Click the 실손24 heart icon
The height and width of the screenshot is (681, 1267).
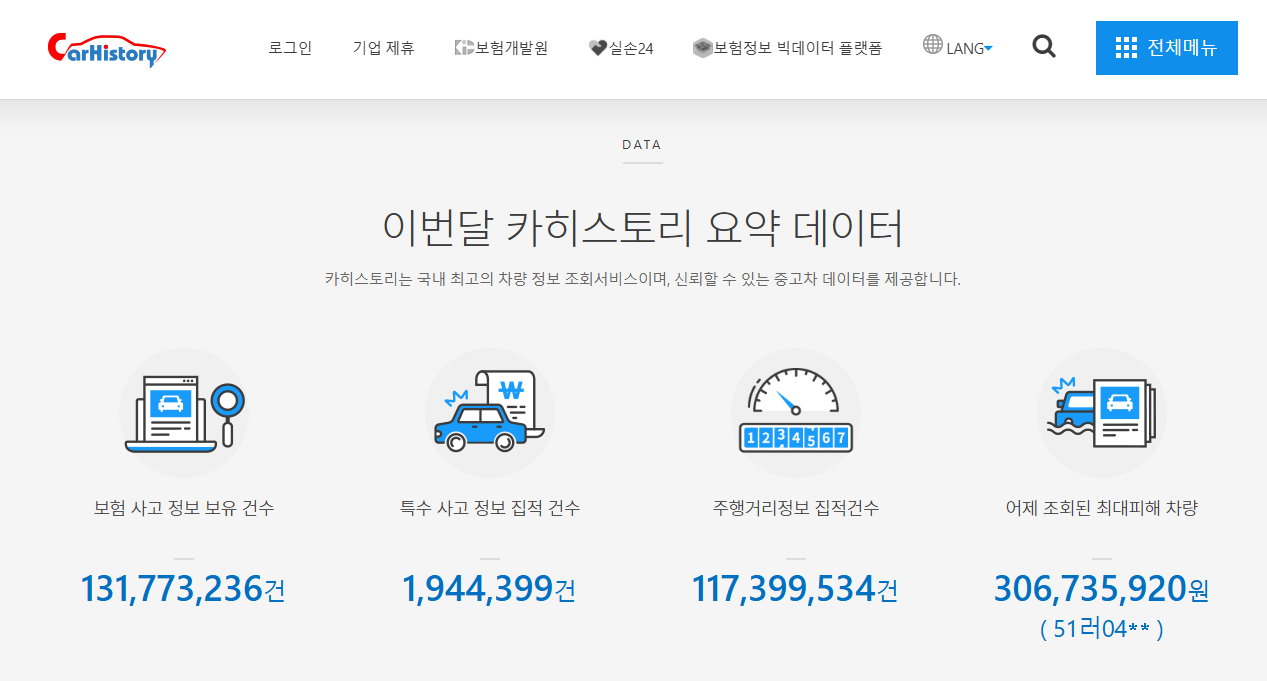598,48
